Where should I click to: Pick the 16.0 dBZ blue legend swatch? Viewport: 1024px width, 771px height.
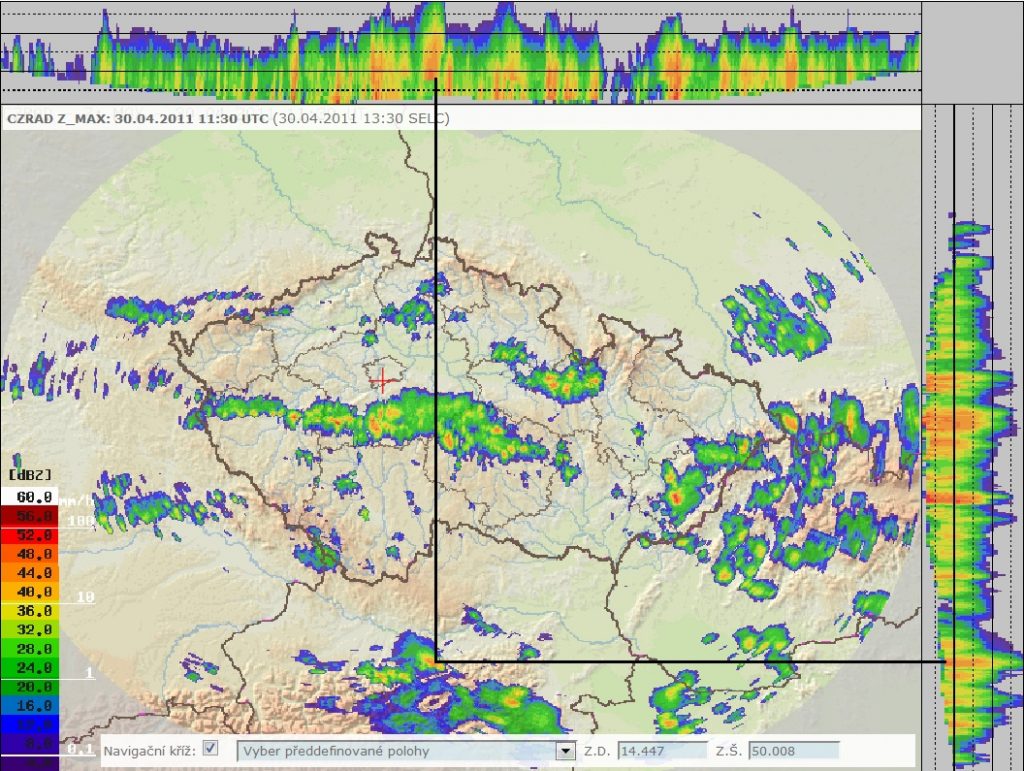pos(29,705)
